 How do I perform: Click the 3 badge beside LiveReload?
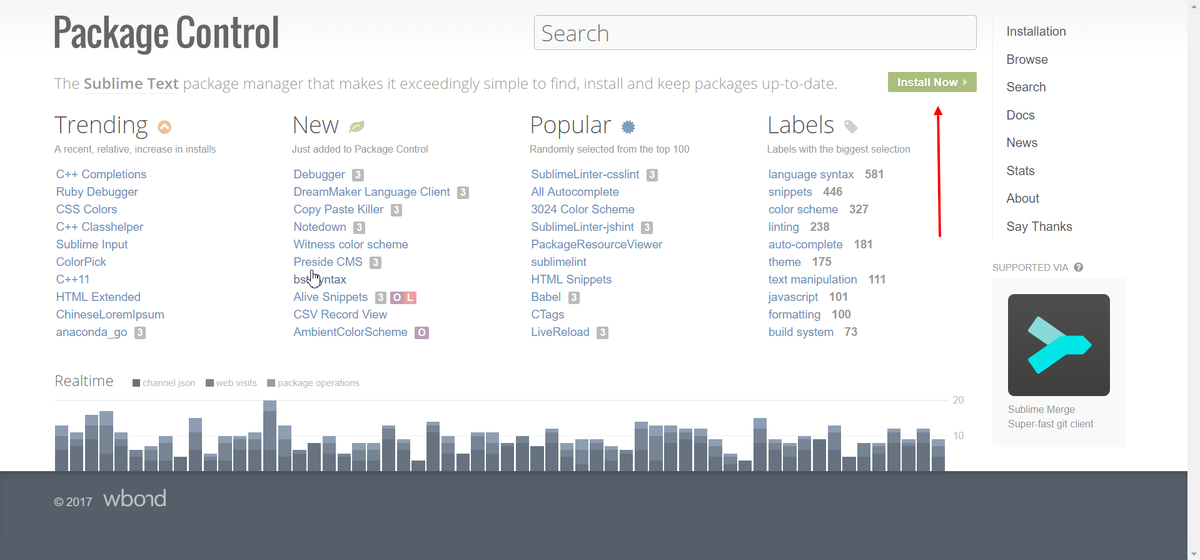tap(602, 333)
